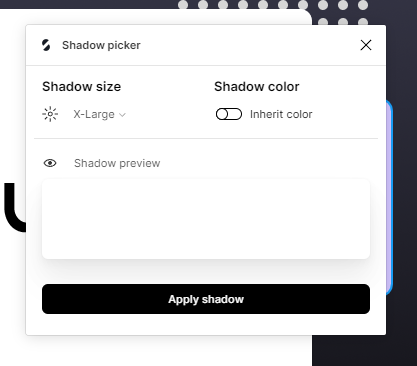Click the sun-shaped shadow size icon
The image size is (417, 366).
(x=50, y=114)
